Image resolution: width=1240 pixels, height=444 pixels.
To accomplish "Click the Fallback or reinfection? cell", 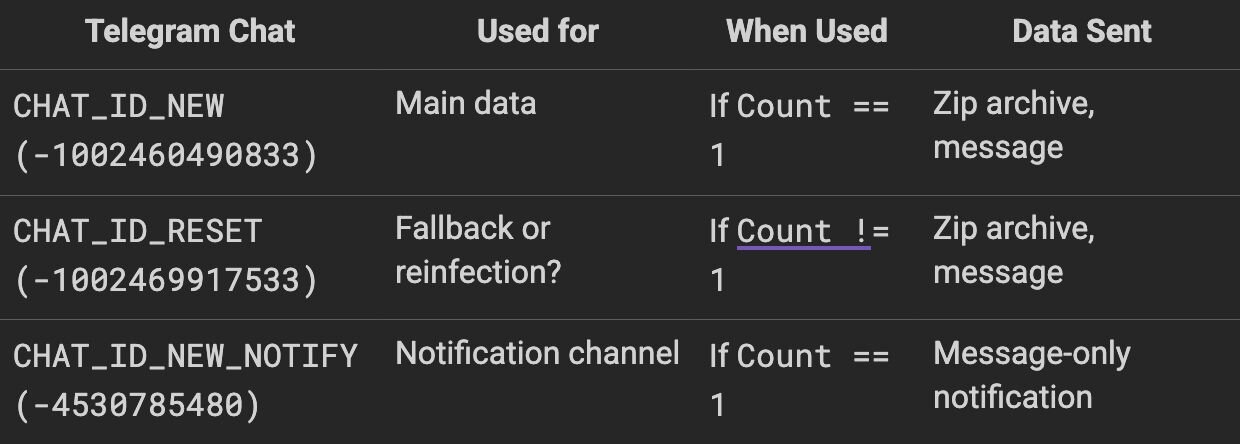I will 478,250.
